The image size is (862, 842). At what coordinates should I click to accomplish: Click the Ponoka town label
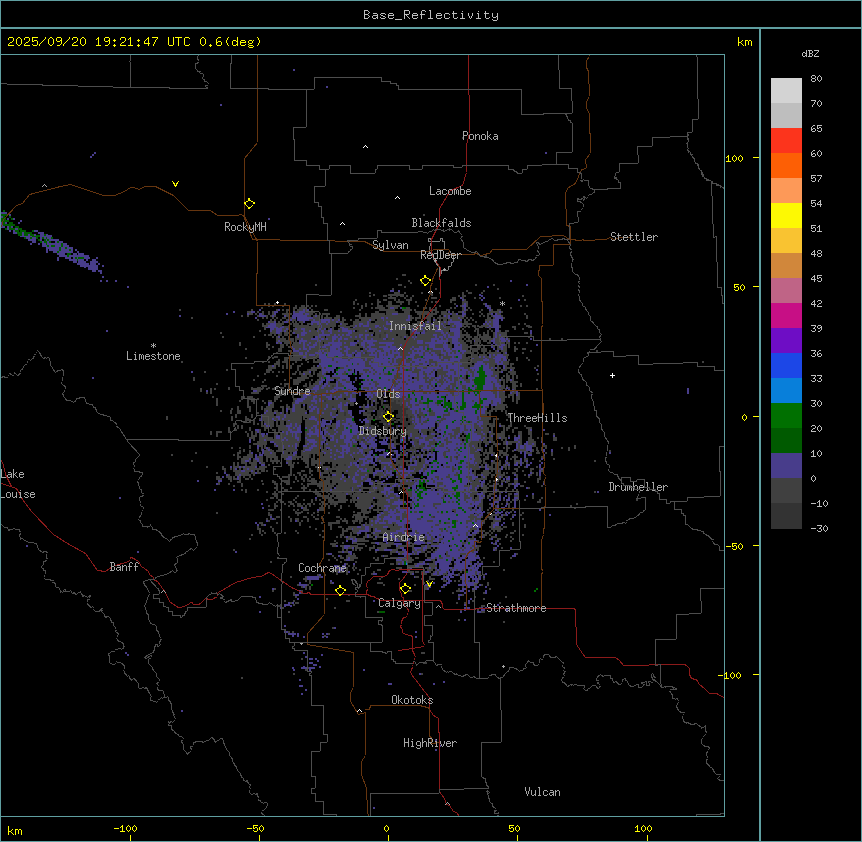point(480,136)
